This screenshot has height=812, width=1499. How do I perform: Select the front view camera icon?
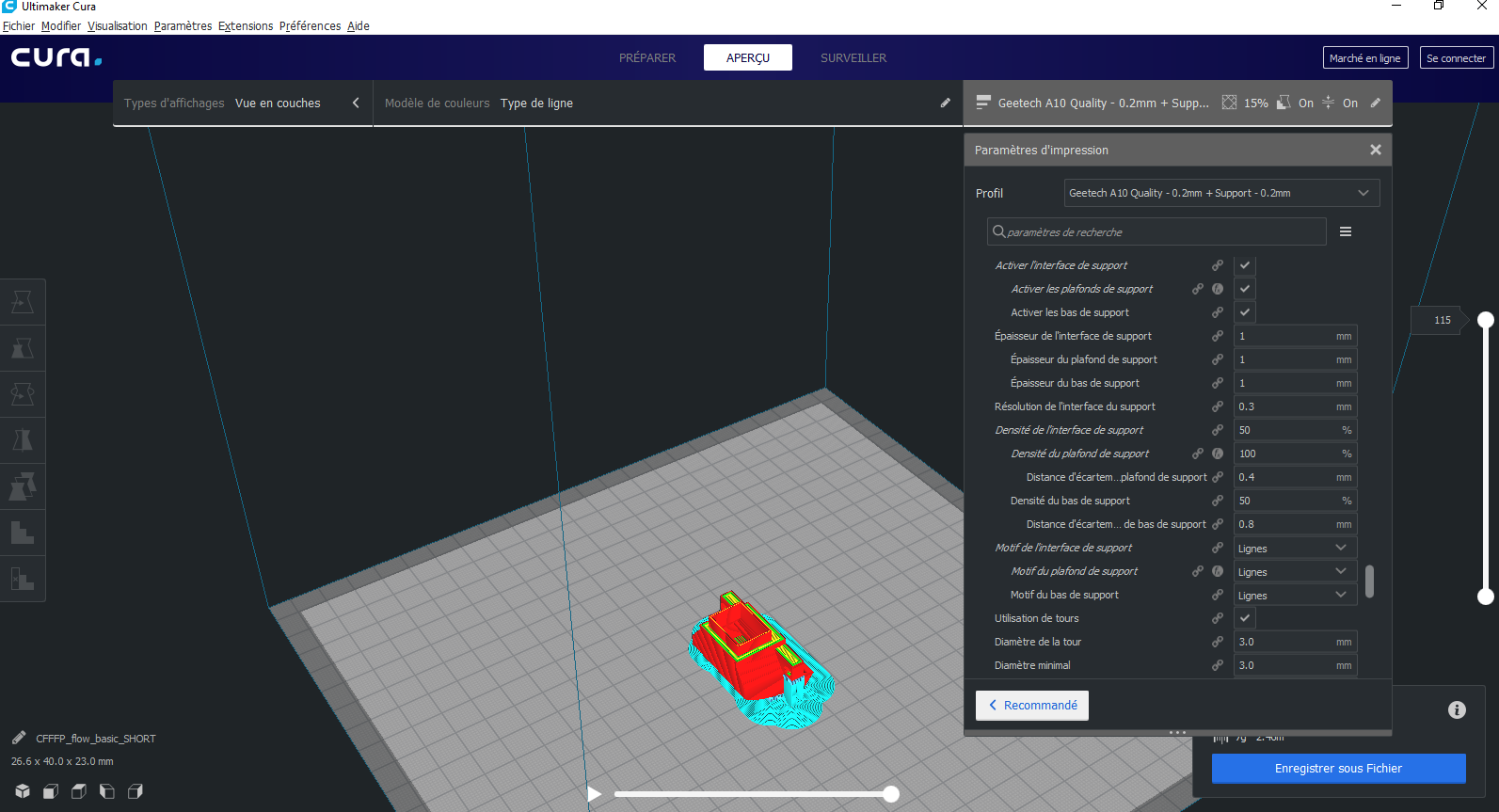click(x=51, y=791)
